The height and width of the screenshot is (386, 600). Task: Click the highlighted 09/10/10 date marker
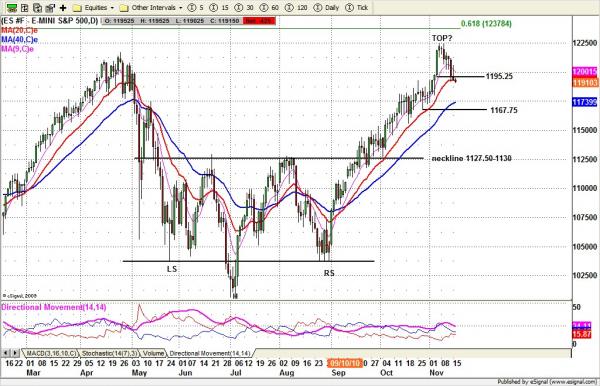point(345,363)
